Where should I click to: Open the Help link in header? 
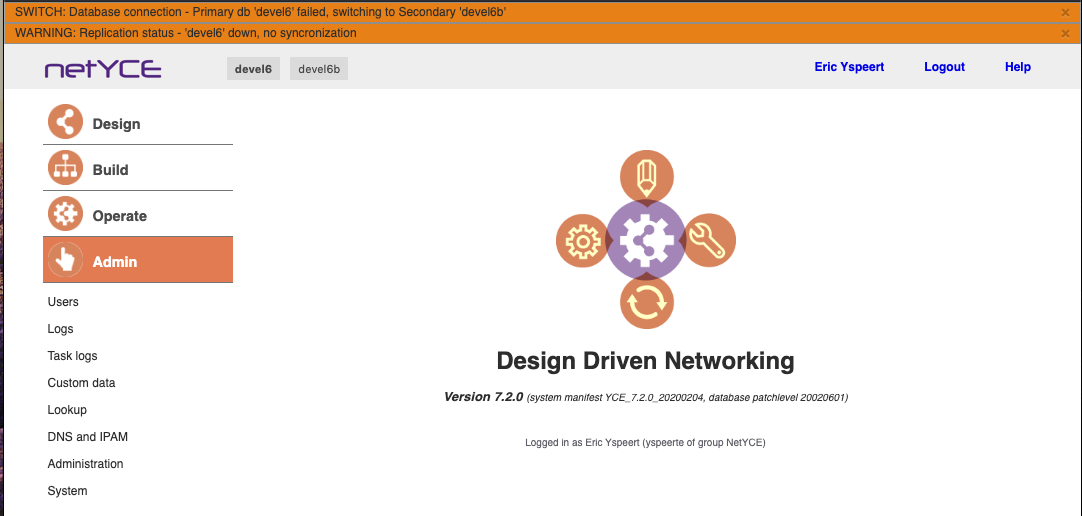pos(1017,67)
